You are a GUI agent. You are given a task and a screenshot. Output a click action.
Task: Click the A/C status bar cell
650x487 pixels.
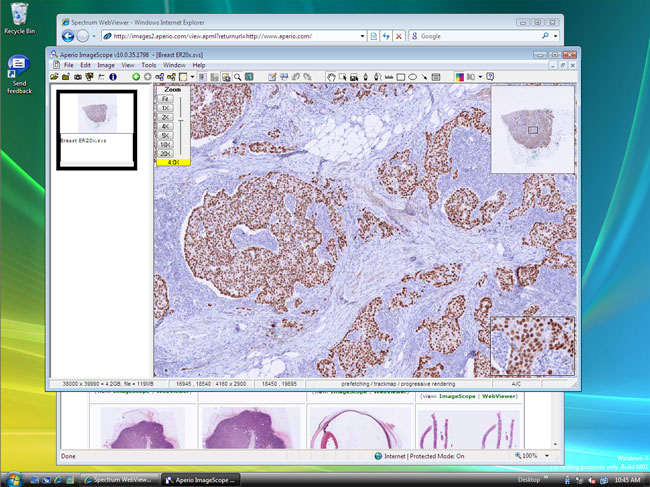tap(516, 384)
